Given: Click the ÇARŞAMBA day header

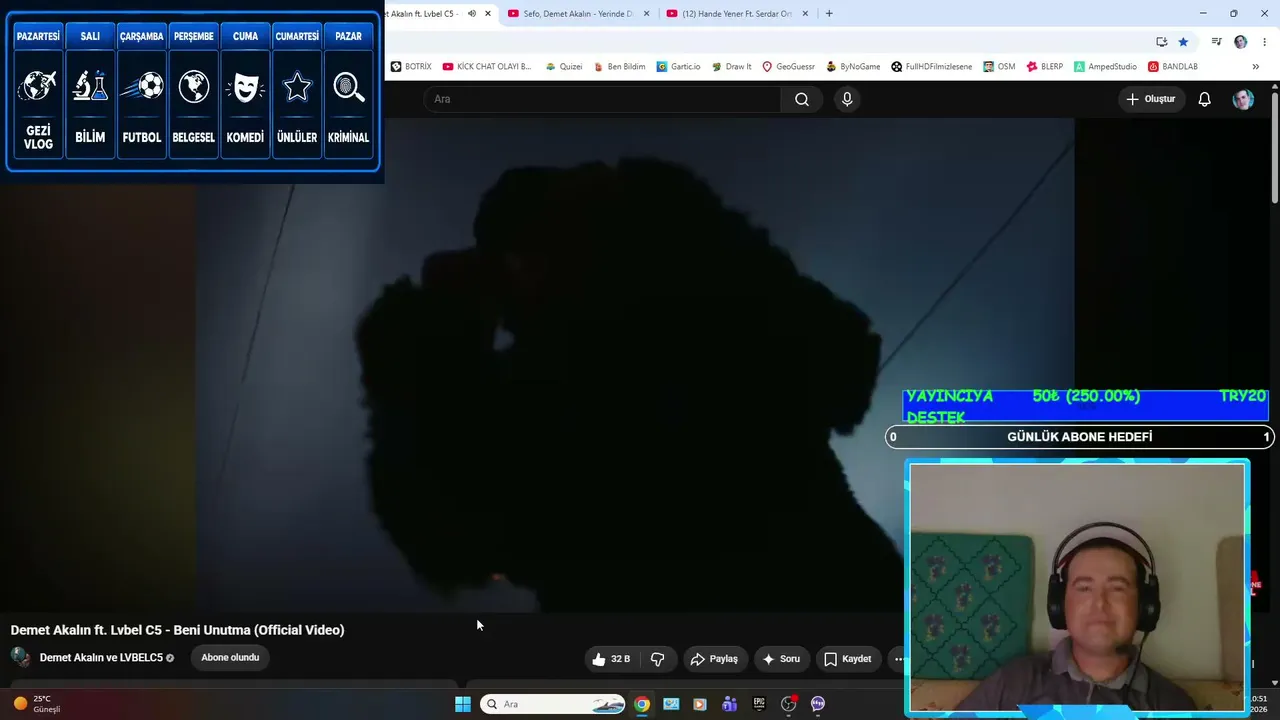Looking at the screenshot, I should 142,36.
